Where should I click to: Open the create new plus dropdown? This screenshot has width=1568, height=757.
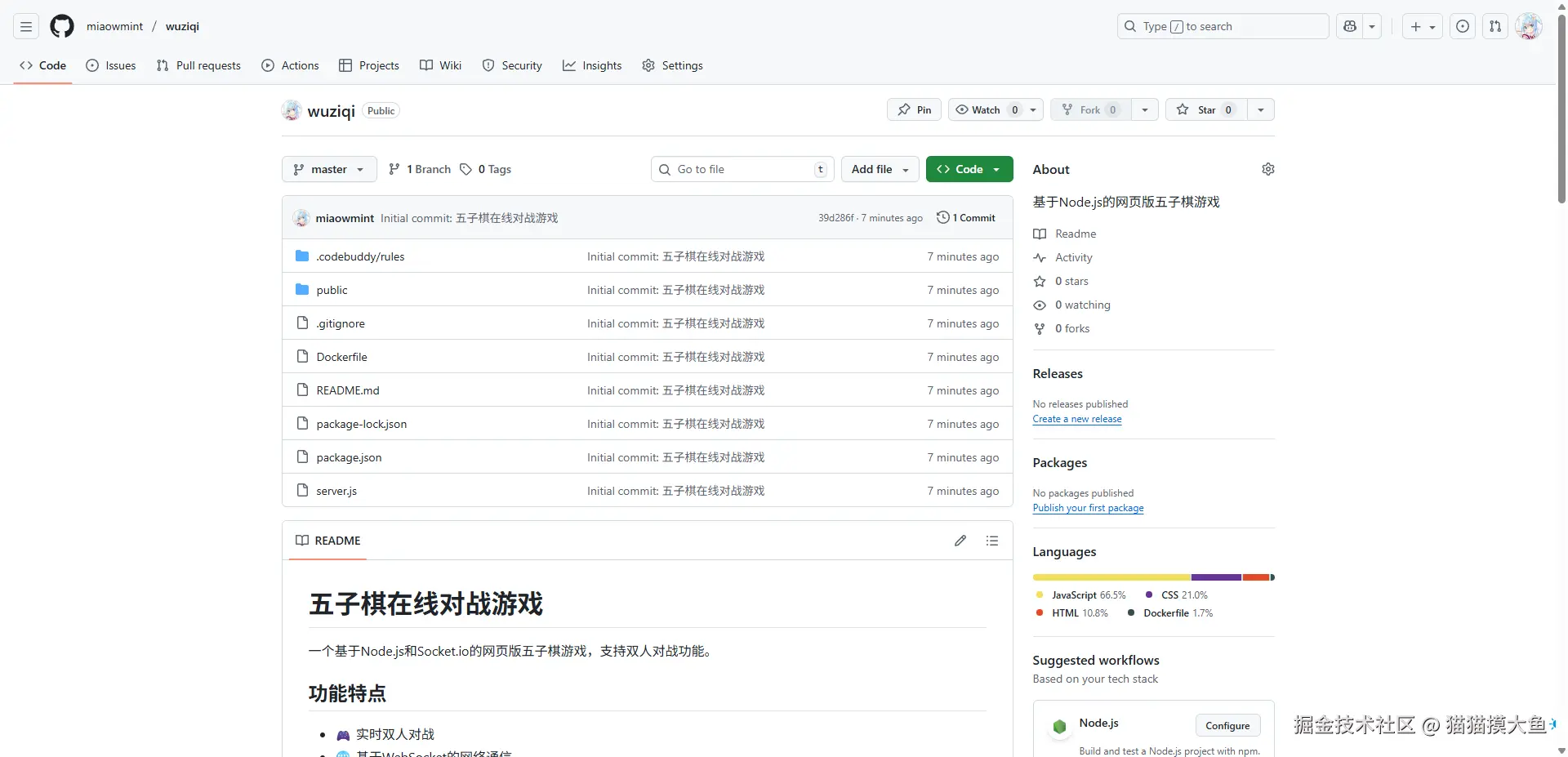(x=1423, y=27)
